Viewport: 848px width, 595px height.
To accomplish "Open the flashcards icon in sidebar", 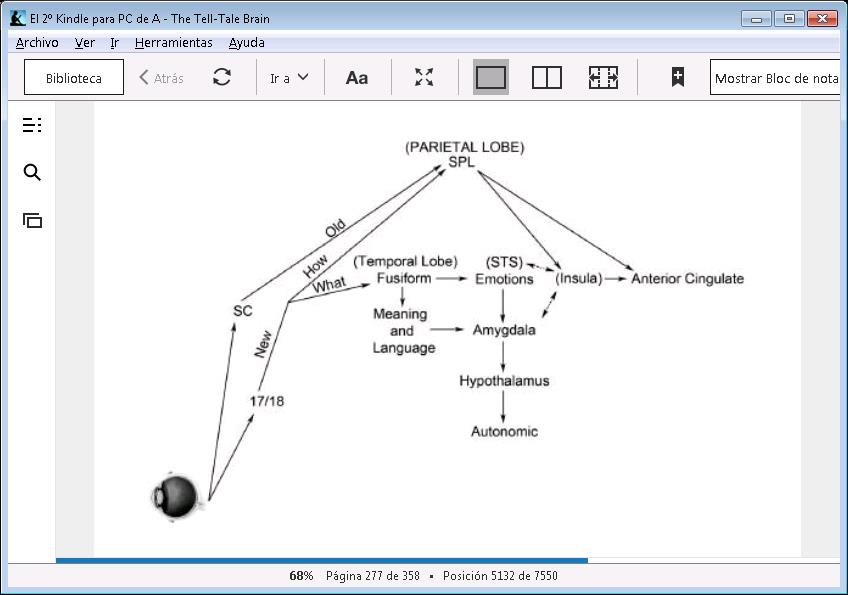I will point(32,221).
